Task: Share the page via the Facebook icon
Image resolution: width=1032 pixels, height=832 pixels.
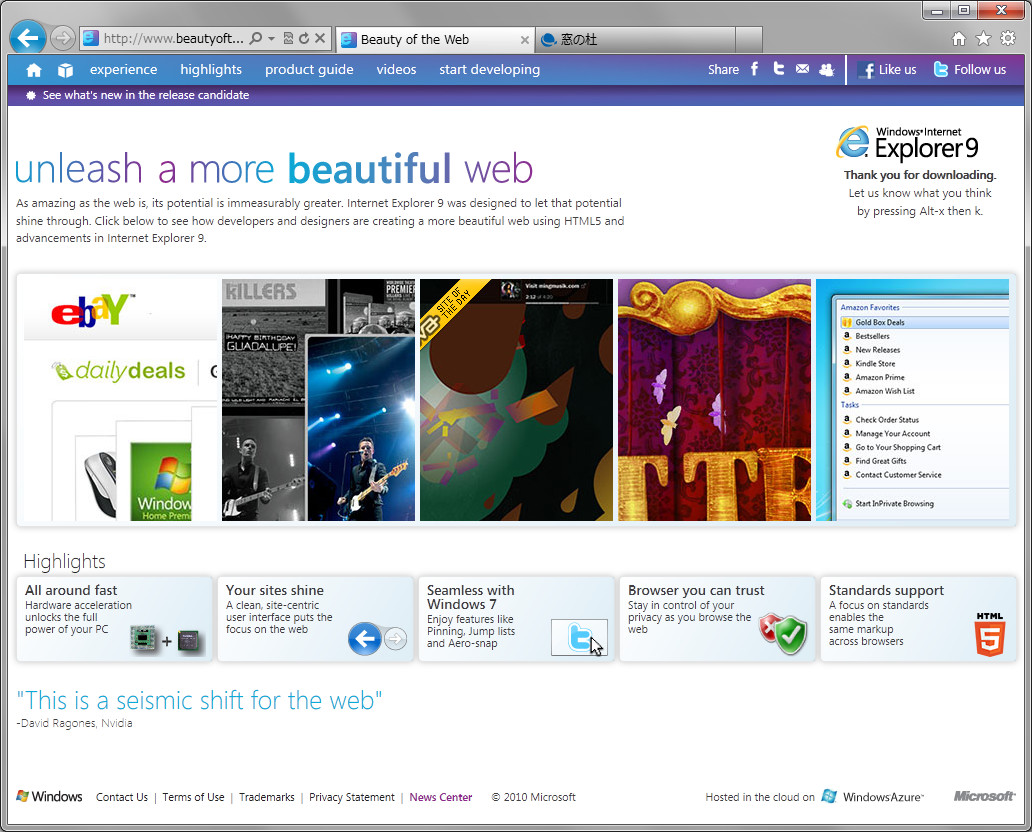Action: tap(754, 69)
